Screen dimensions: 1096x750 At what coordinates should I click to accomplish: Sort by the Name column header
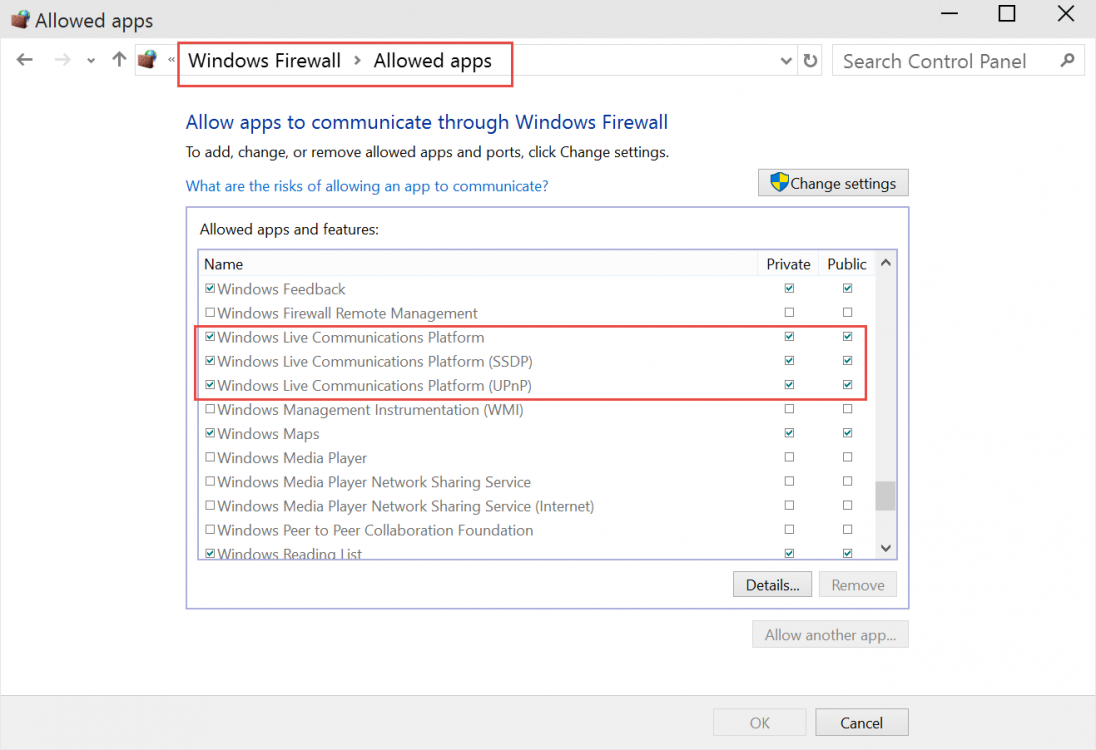pyautogui.click(x=478, y=264)
